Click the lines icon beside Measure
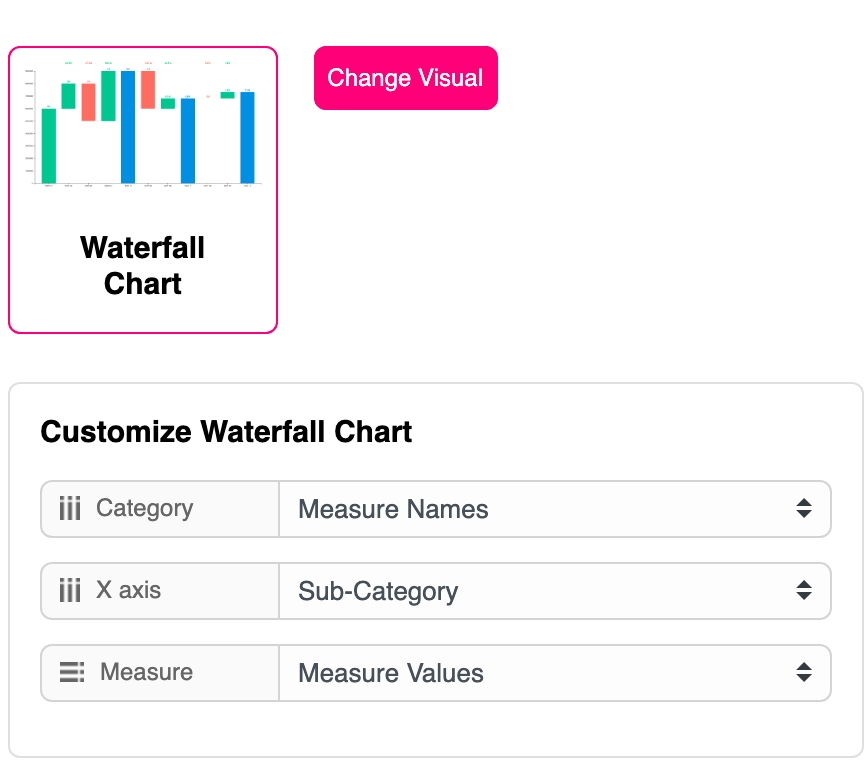 (x=72, y=673)
